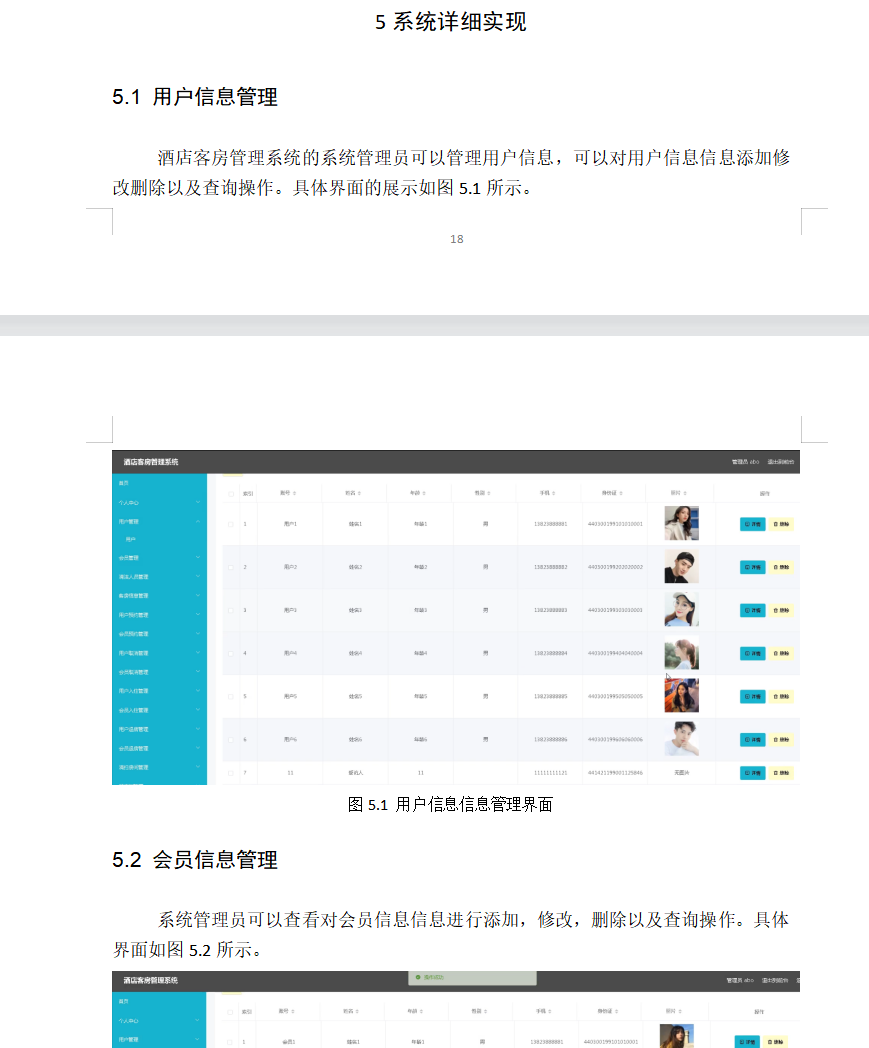This screenshot has width=869, height=1048.
Task: Sort the 年龄 column using its arrow icon
Action: 425,491
